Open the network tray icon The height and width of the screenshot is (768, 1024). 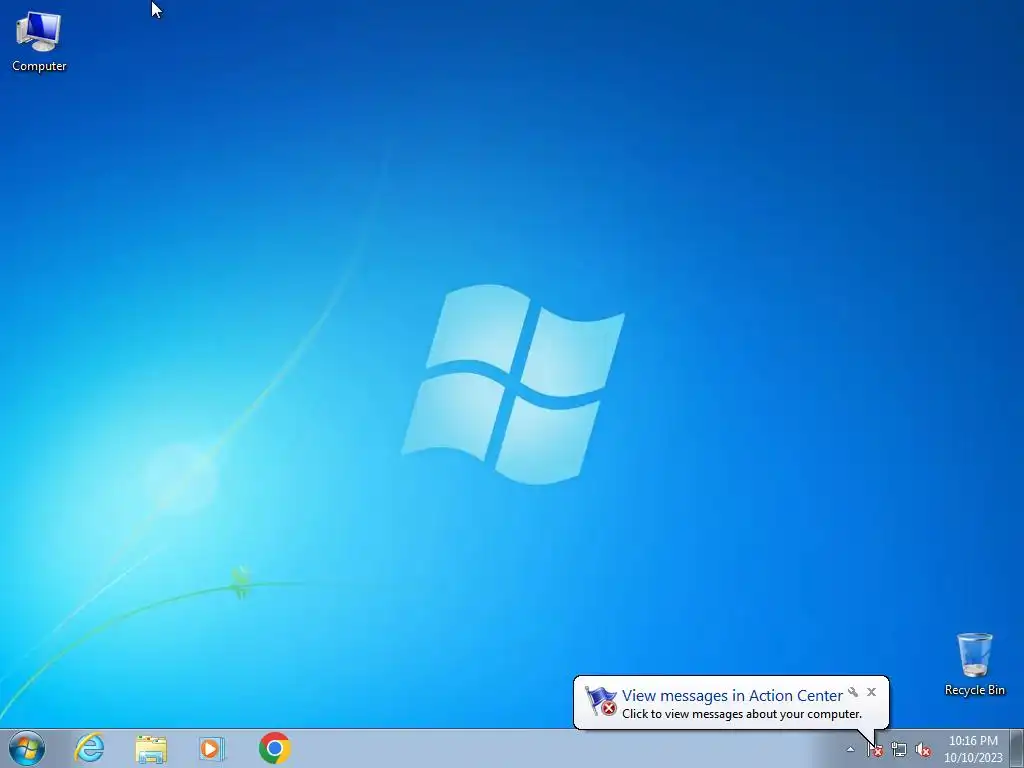[x=899, y=750]
